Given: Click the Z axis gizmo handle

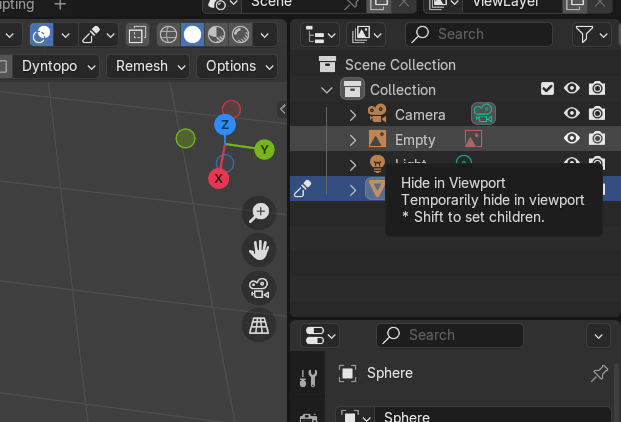Looking at the screenshot, I should tap(225, 125).
